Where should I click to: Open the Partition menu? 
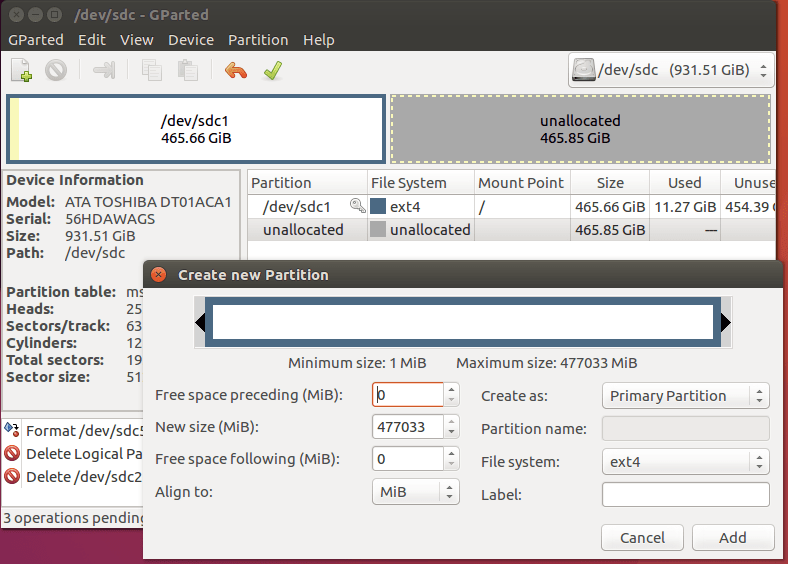(258, 40)
